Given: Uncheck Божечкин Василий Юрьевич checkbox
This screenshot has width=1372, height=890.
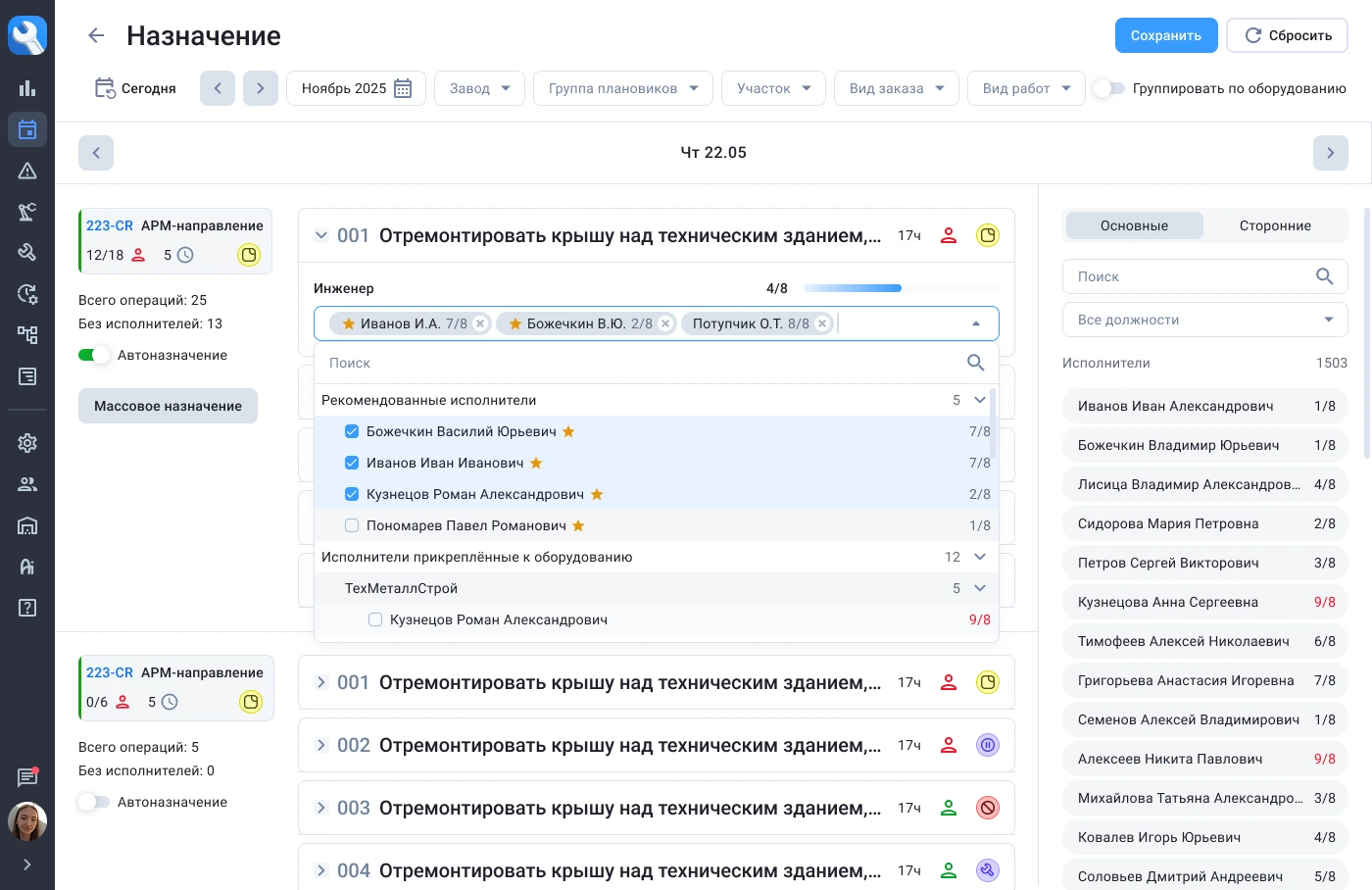Looking at the screenshot, I should (x=352, y=431).
